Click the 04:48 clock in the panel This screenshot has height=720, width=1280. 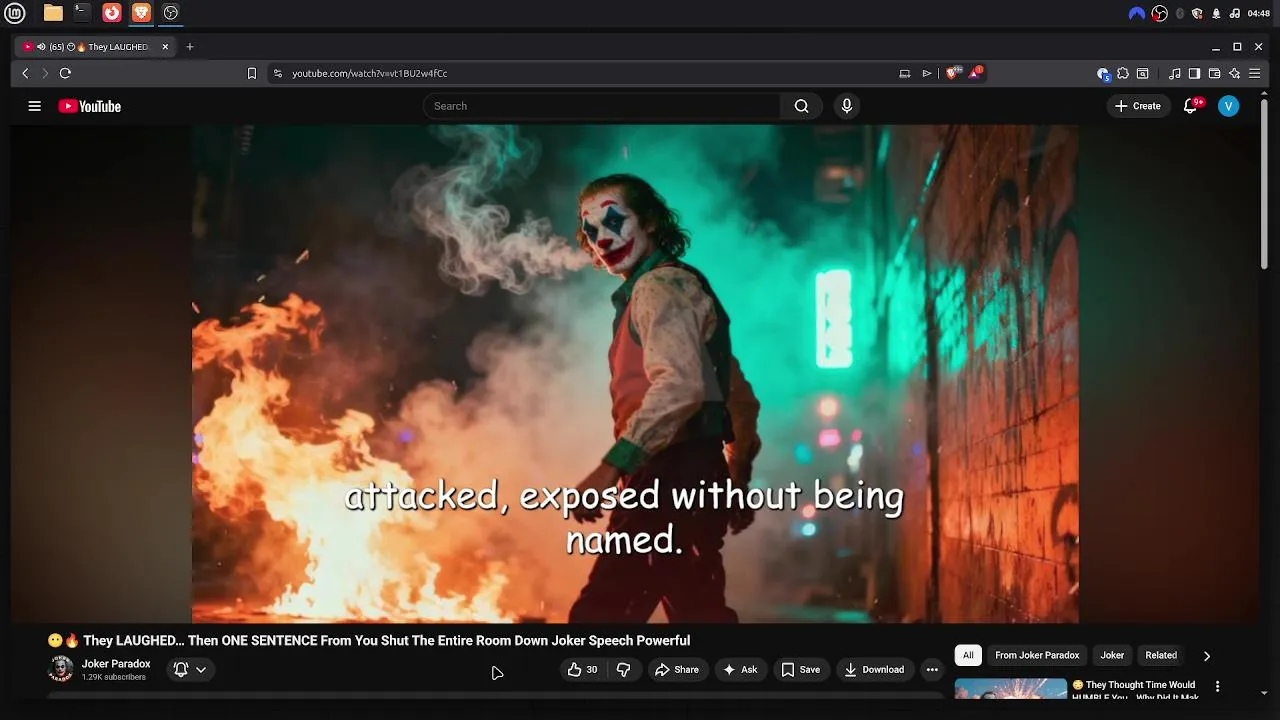[1259, 13]
